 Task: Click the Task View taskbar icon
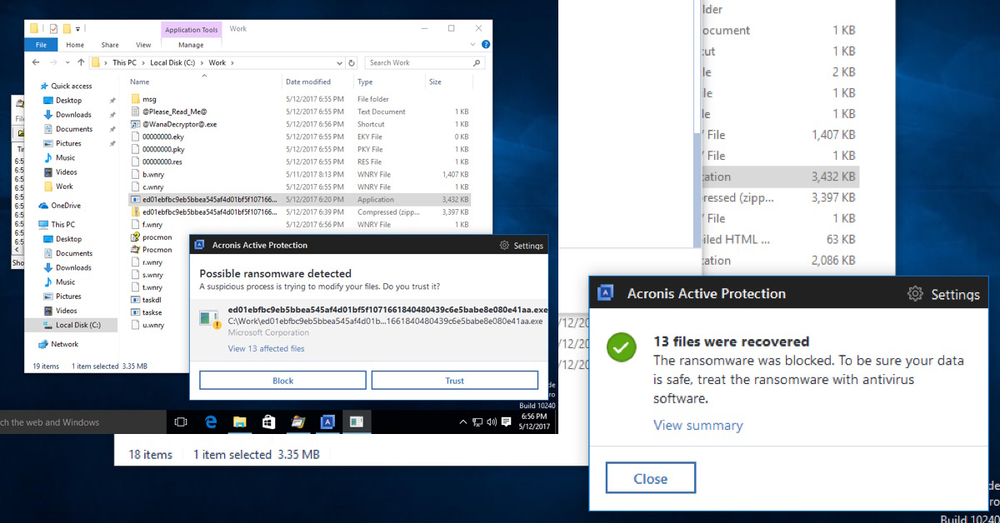tap(181, 422)
